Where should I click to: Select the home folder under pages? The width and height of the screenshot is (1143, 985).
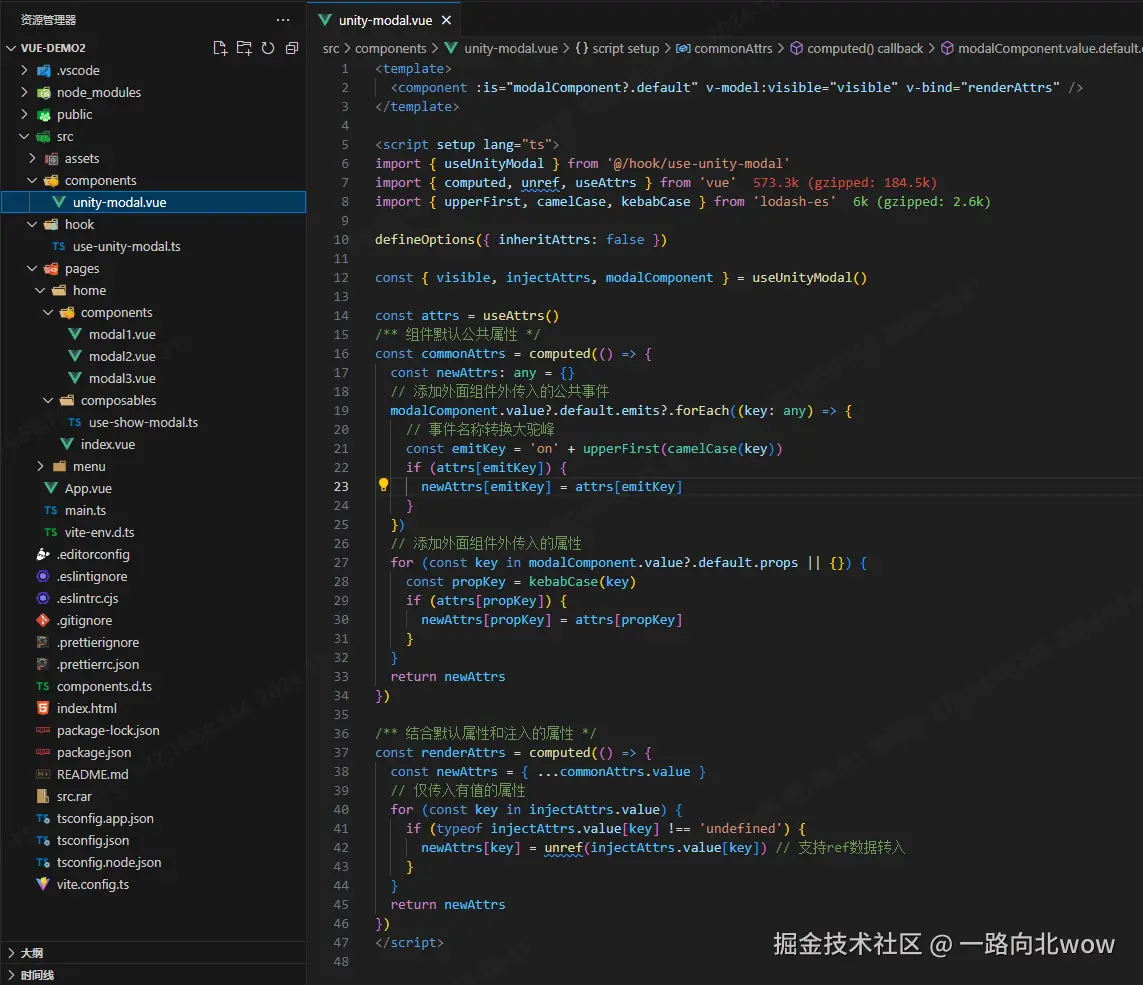click(153, 290)
